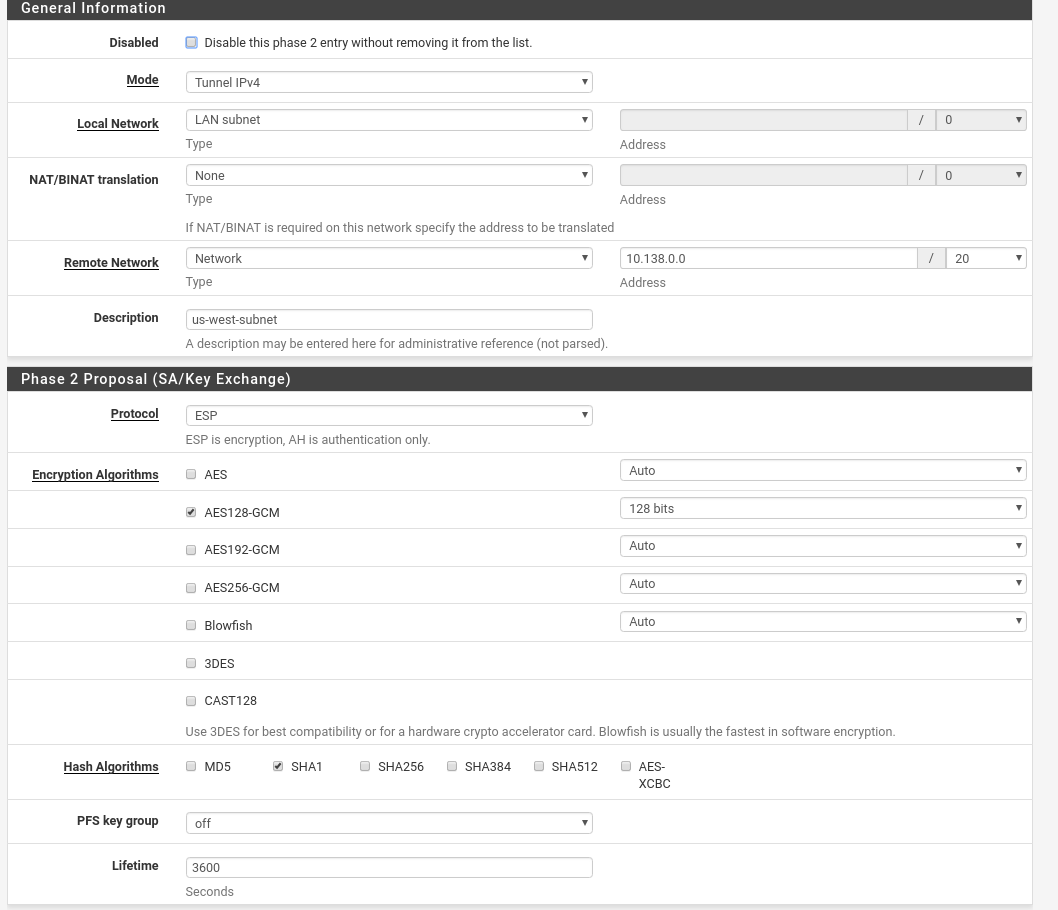Open the Local Network subnet mask dropdown
Image resolution: width=1058 pixels, height=910 pixels.
pos(981,120)
